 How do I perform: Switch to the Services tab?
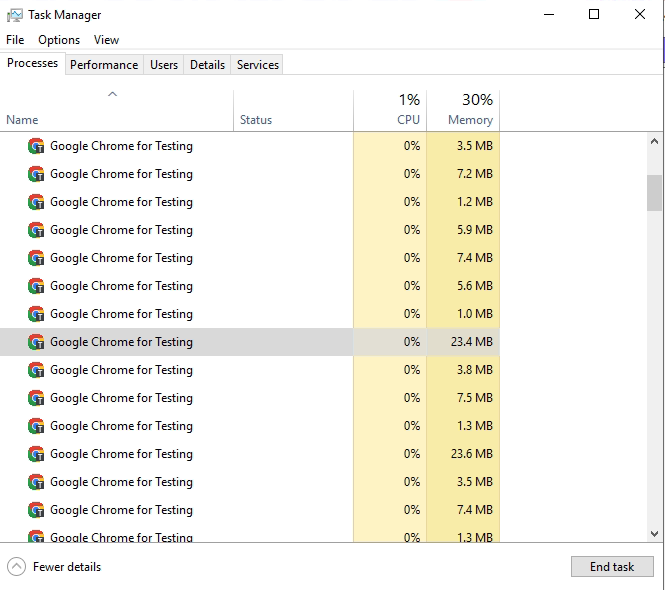[257, 65]
